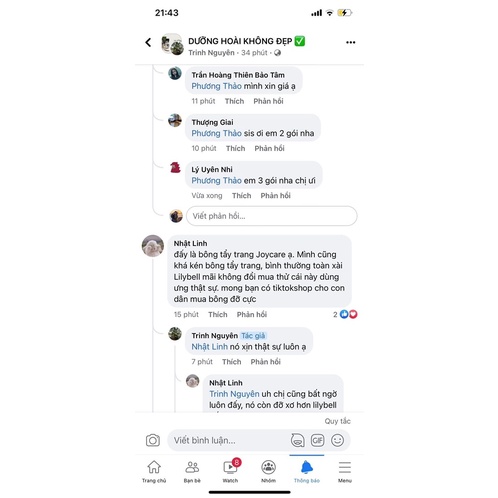Viewport: 498px width, 498px height.
Task: Open the Thông báo notifications bell
Action: point(307,471)
